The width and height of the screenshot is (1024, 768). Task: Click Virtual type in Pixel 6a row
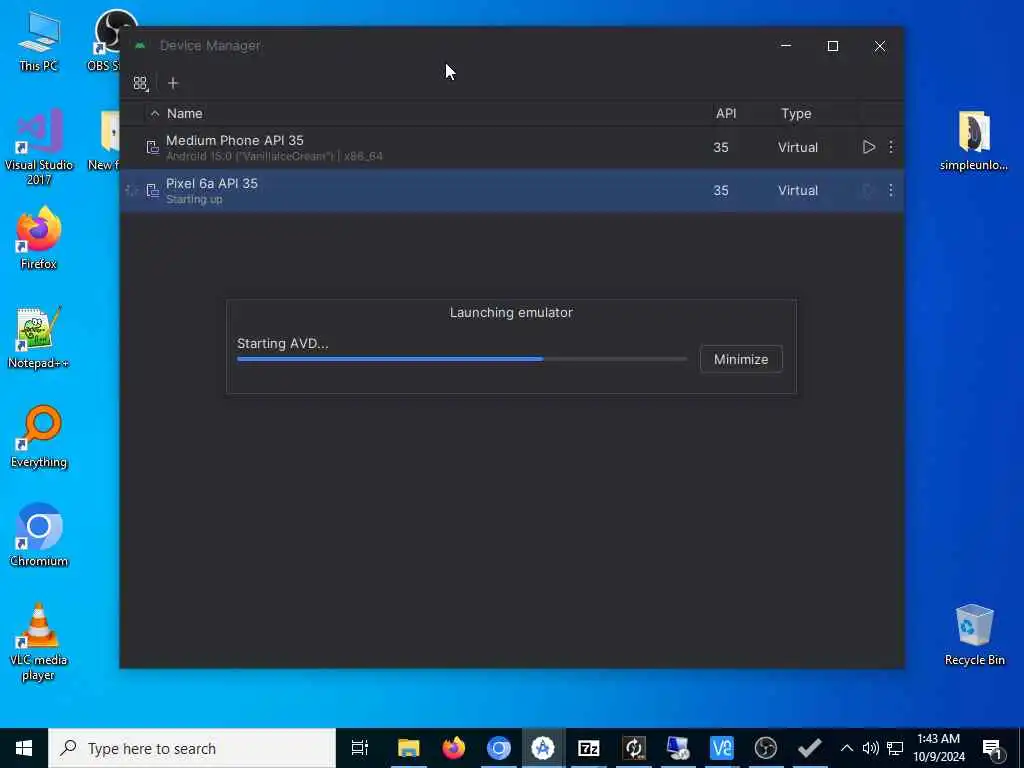[797, 190]
